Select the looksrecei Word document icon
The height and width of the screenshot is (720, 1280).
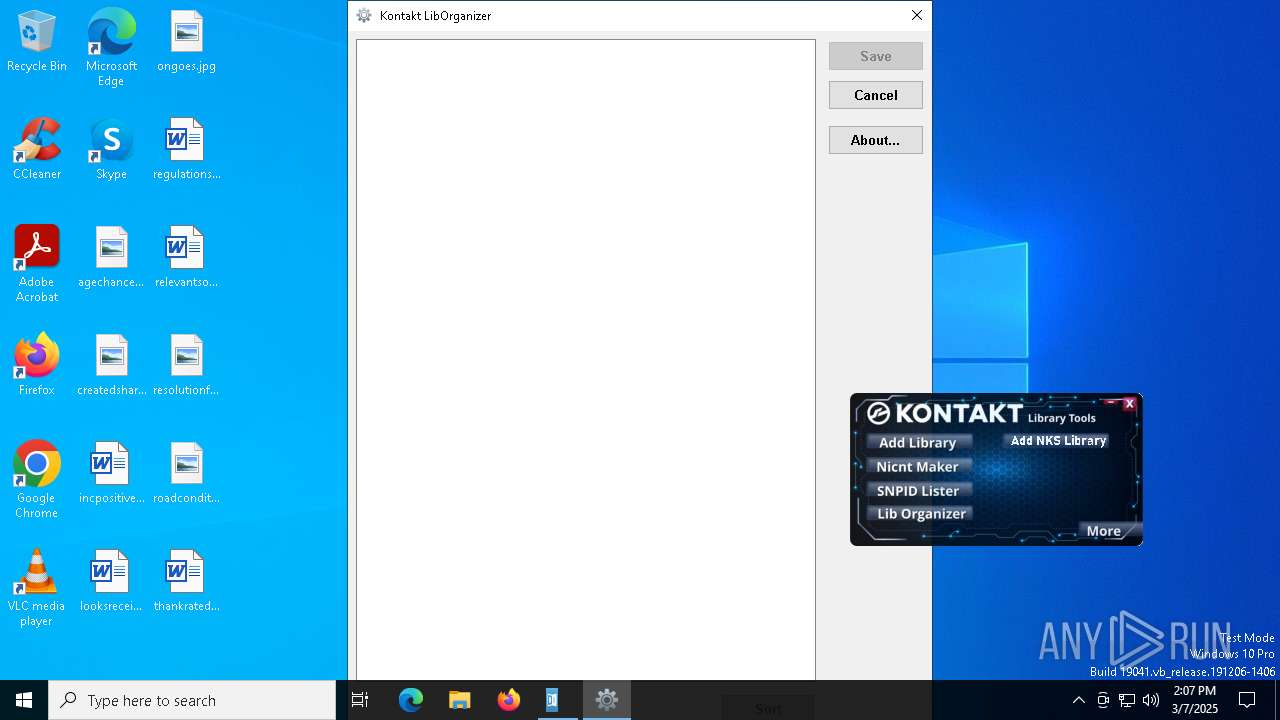click(111, 582)
